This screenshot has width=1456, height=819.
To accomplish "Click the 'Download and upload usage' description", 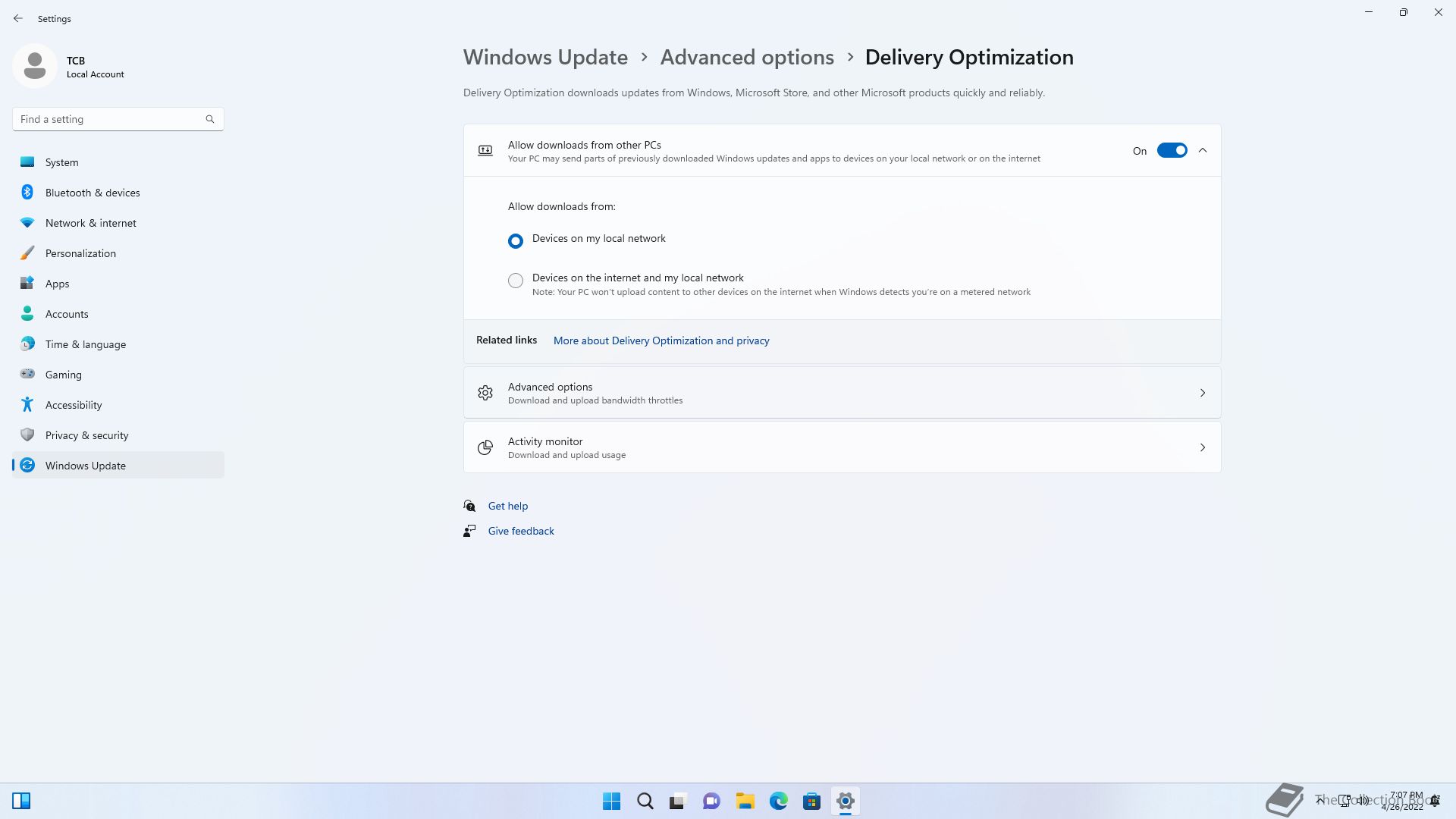I will click(566, 456).
